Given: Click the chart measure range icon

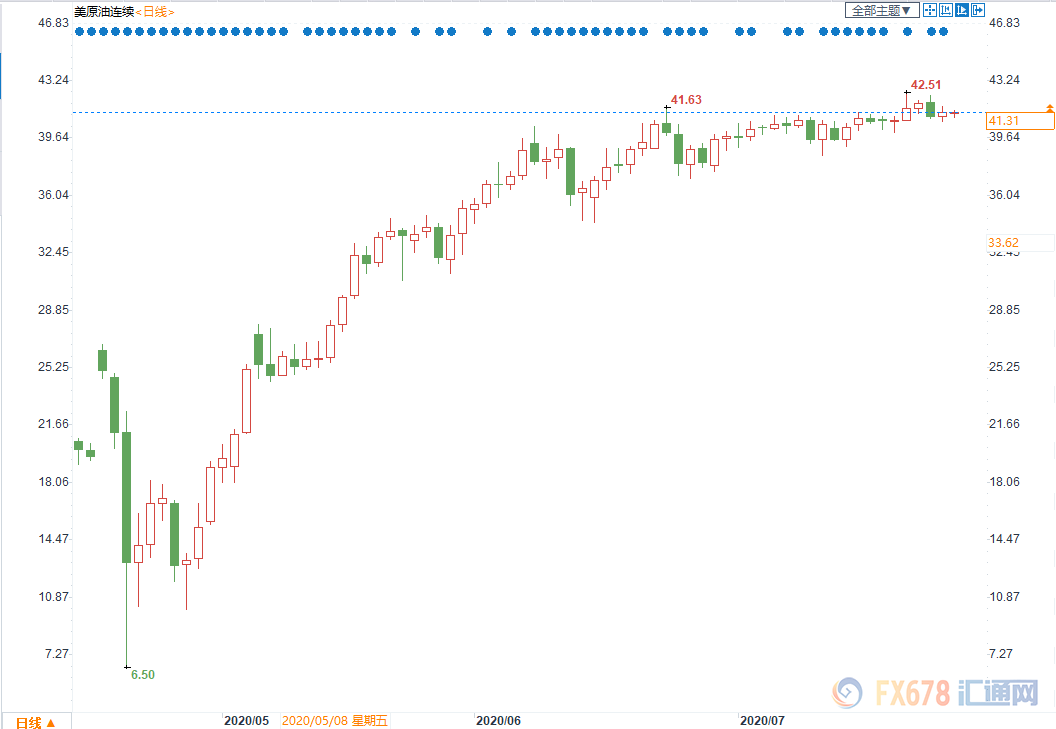Looking at the screenshot, I should pos(945,10).
